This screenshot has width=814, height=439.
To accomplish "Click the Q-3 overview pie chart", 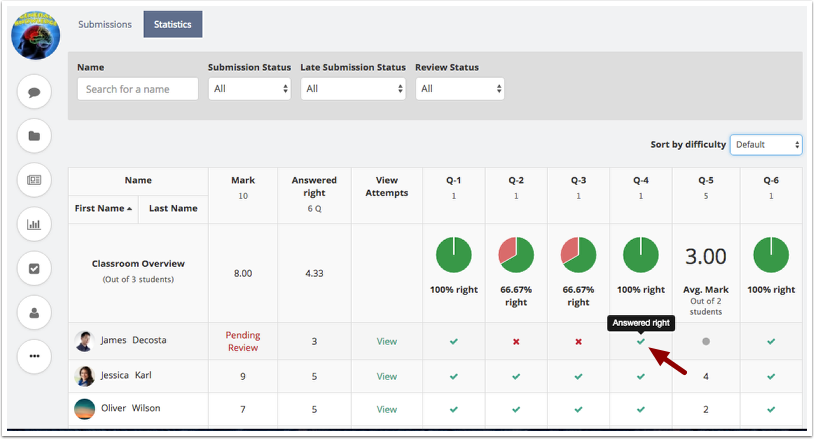I will [578, 255].
